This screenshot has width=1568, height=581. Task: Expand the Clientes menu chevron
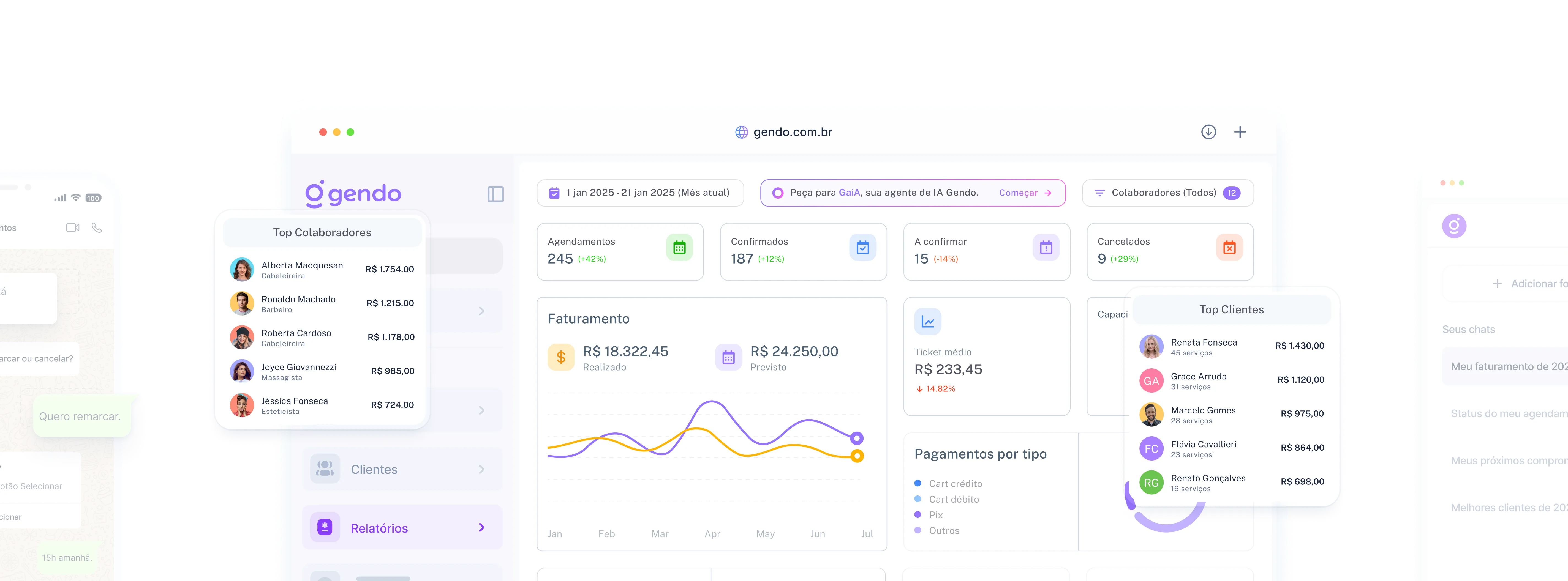481,470
